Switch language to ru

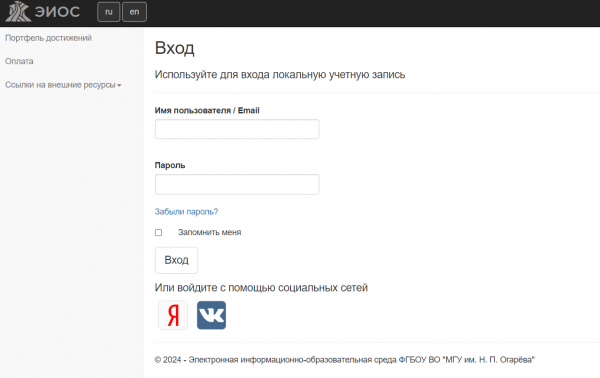point(109,12)
